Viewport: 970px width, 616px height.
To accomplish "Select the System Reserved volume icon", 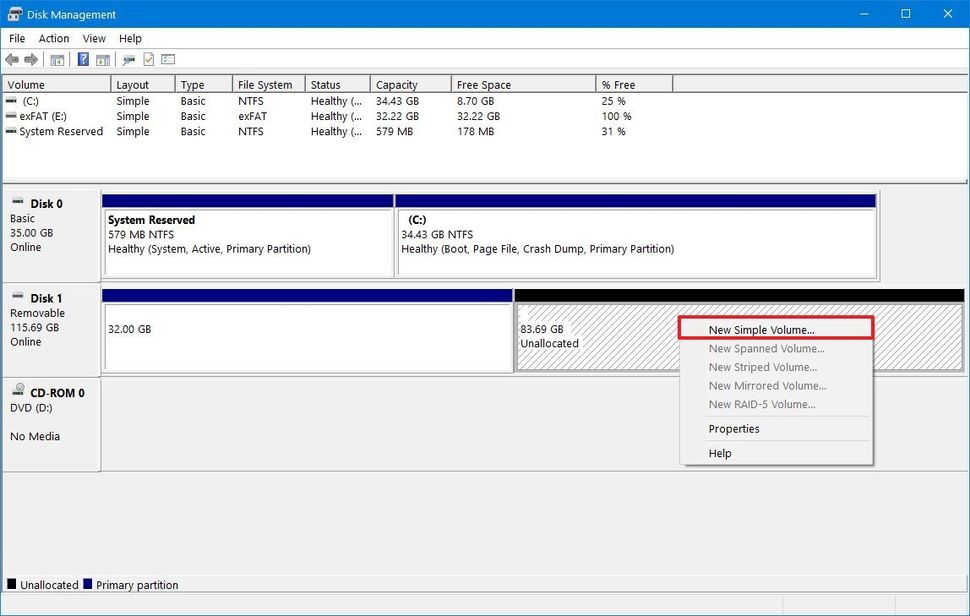I will click(x=10, y=131).
